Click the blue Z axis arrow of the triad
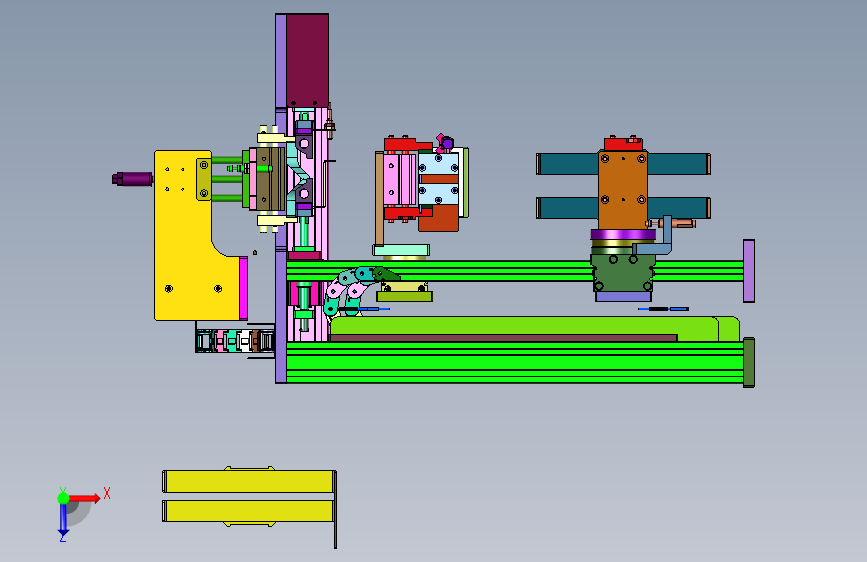The height and width of the screenshot is (562, 867). 63,521
